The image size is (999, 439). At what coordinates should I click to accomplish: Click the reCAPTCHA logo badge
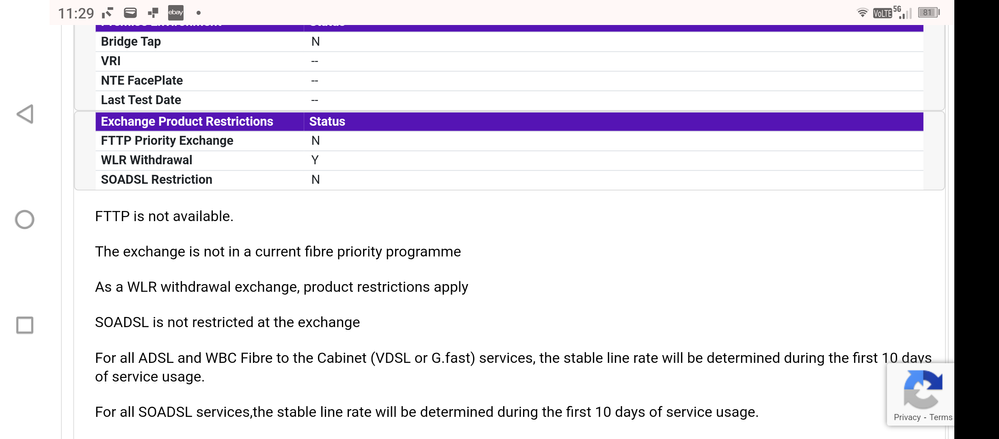pos(922,389)
